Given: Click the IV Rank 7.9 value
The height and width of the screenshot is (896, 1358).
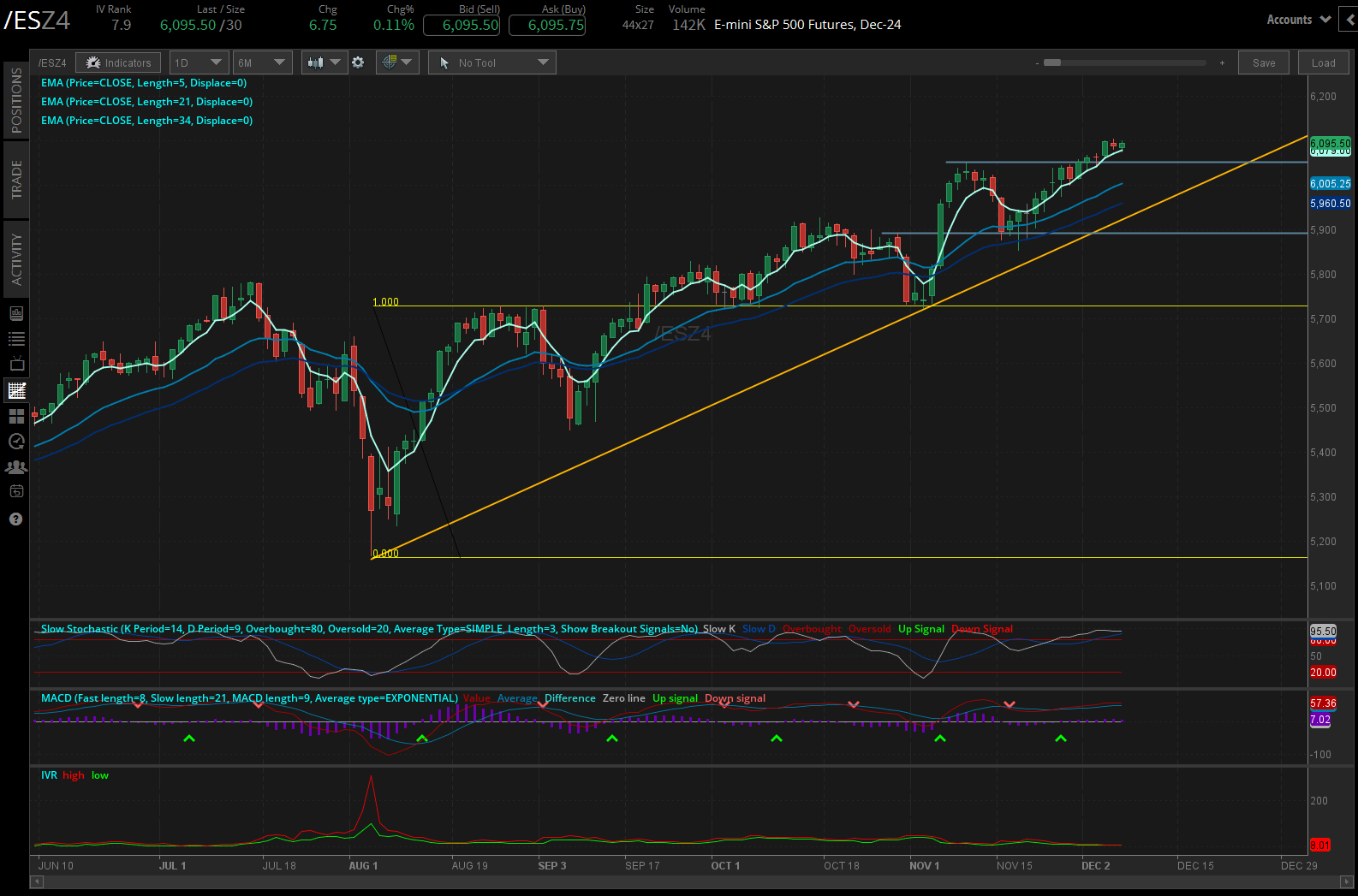Looking at the screenshot, I should (x=122, y=26).
